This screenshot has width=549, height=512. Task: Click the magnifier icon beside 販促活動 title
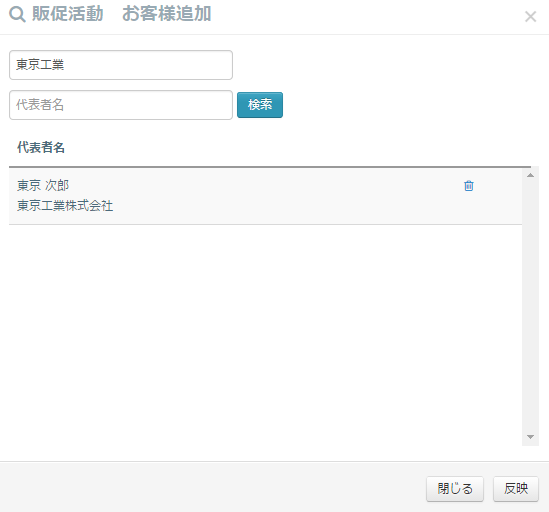point(17,15)
